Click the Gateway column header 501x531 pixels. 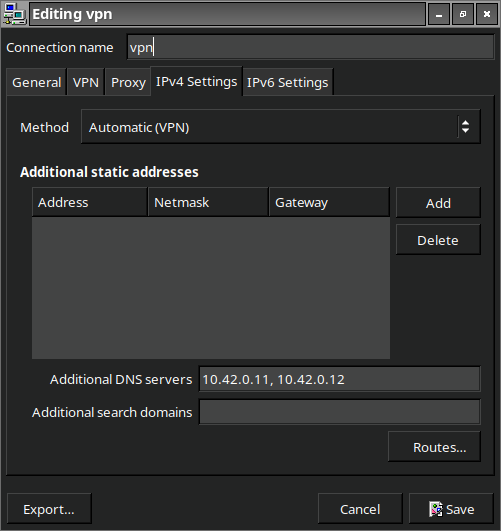[x=329, y=203]
